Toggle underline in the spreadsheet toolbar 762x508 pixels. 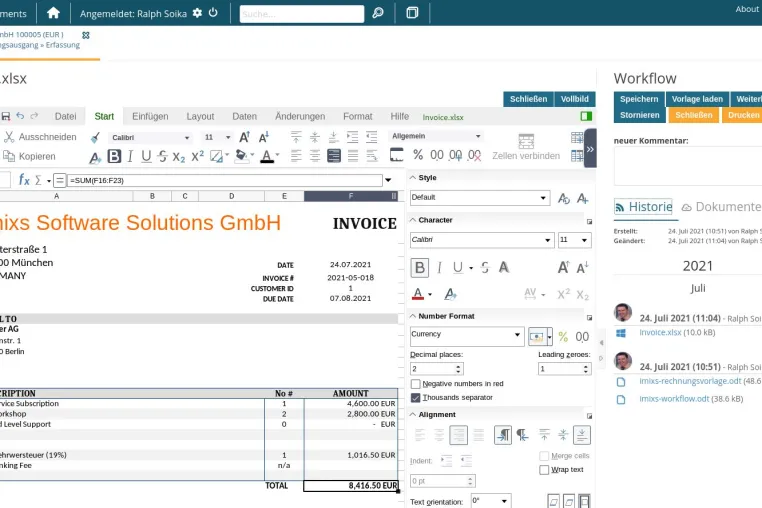pyautogui.click(x=146, y=156)
